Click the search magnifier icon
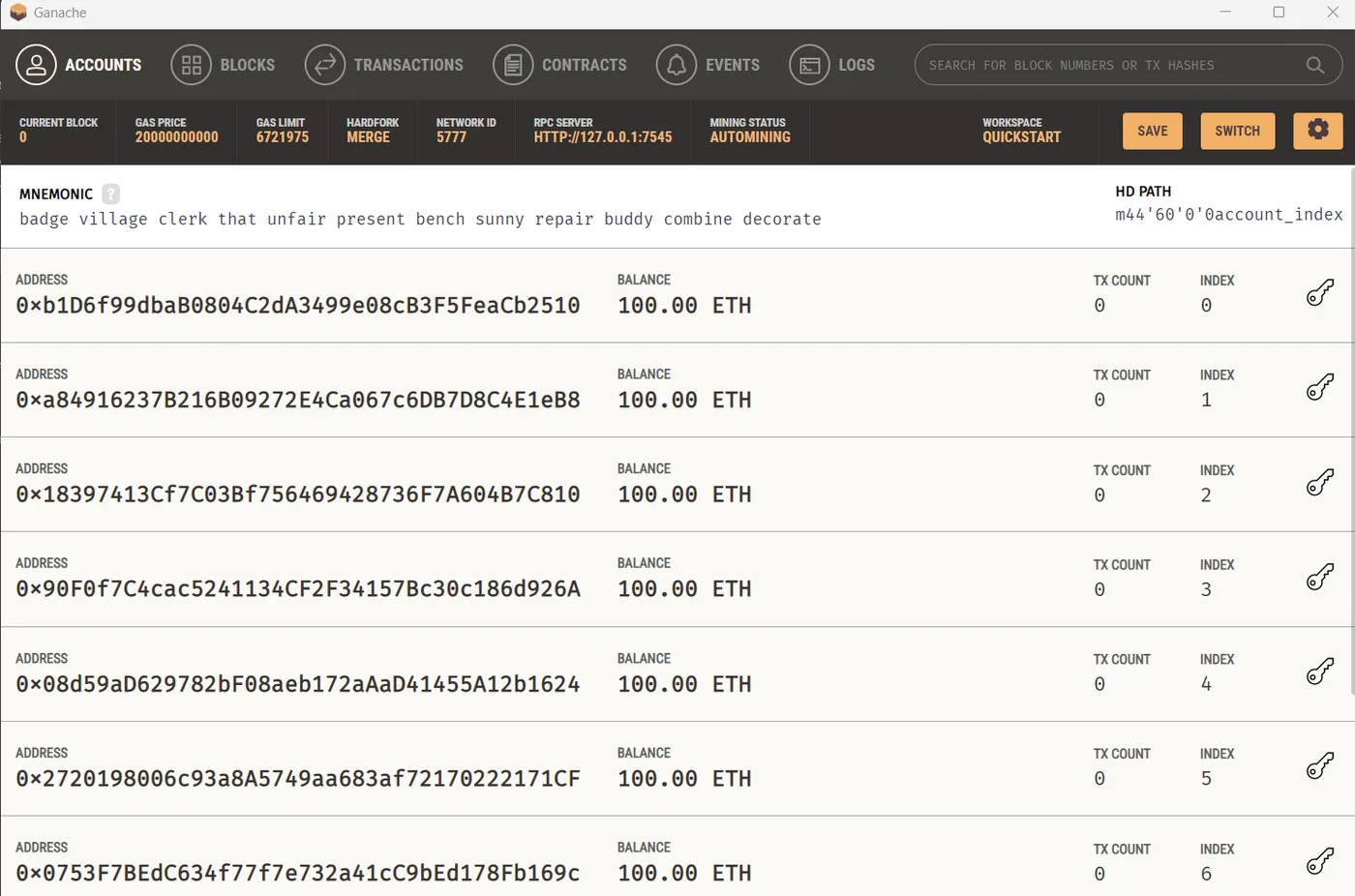Viewport: 1355px width, 896px height. 1315,65
